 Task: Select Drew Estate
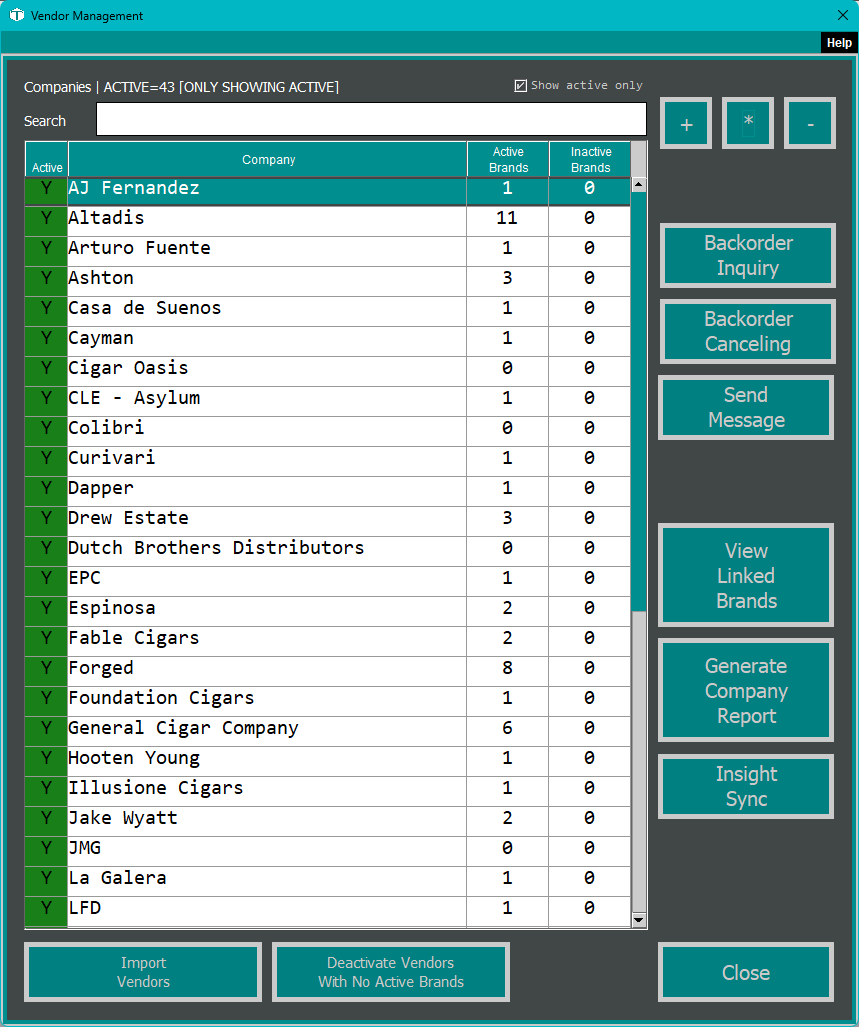[327, 521]
